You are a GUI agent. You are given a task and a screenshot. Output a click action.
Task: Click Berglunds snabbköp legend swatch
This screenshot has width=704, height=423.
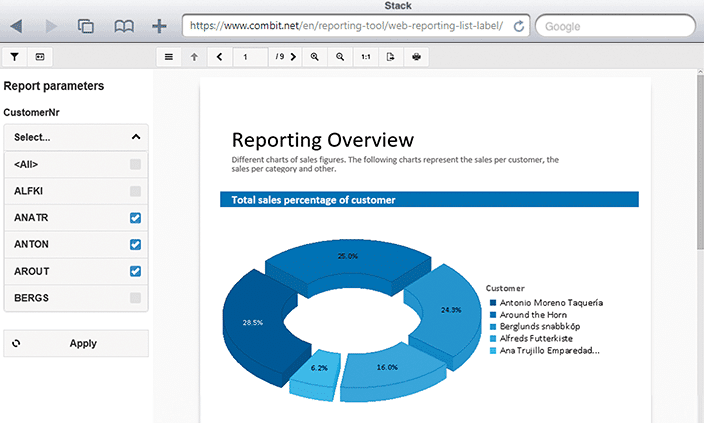(493, 326)
